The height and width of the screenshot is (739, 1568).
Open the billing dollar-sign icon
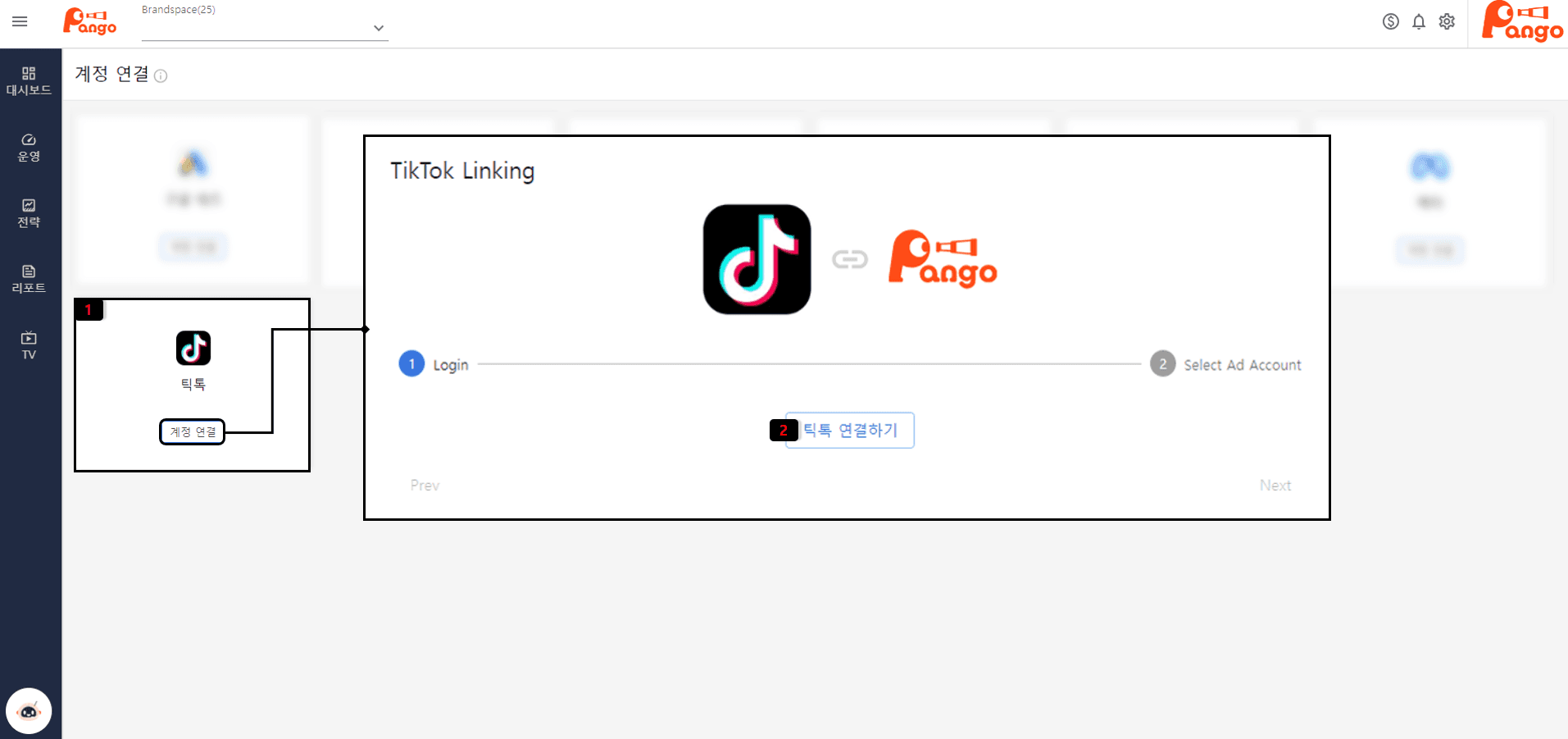tap(1390, 21)
